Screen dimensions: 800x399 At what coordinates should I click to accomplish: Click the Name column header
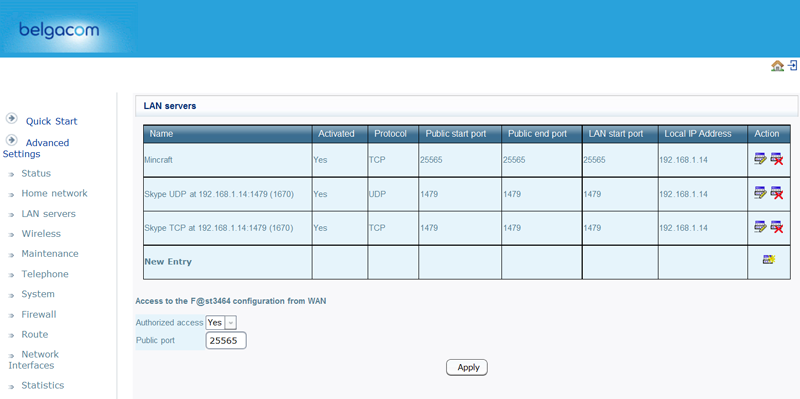pyautogui.click(x=228, y=134)
